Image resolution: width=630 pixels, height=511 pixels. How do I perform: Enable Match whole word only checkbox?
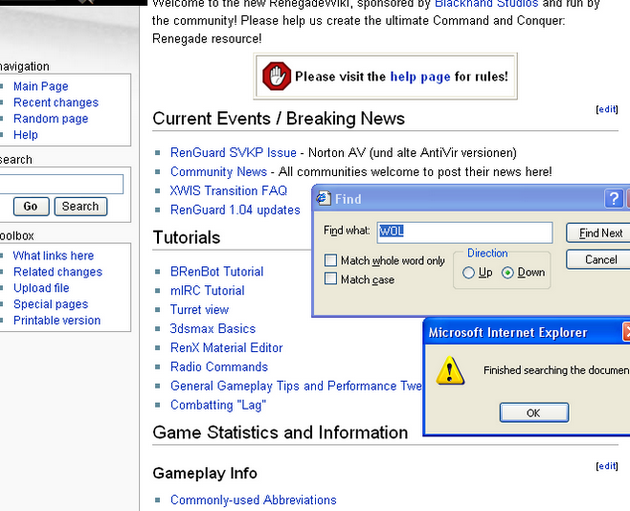(x=331, y=261)
